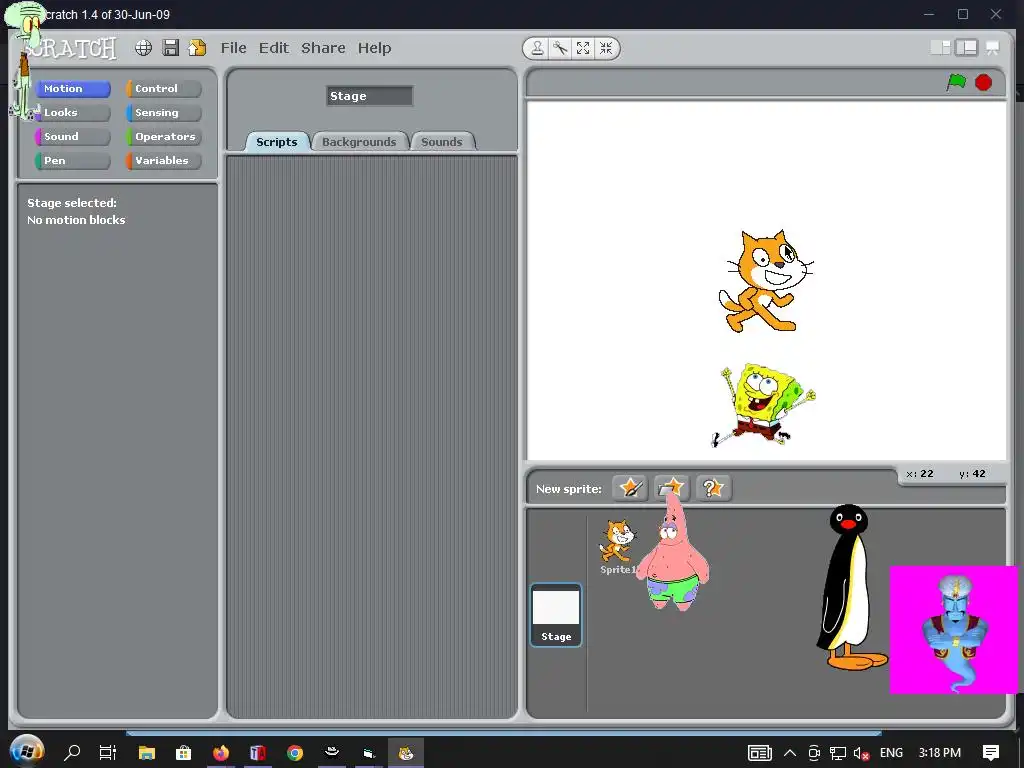This screenshot has width=1024, height=768.
Task: Select the Operators block category
Action: pyautogui.click(x=164, y=136)
